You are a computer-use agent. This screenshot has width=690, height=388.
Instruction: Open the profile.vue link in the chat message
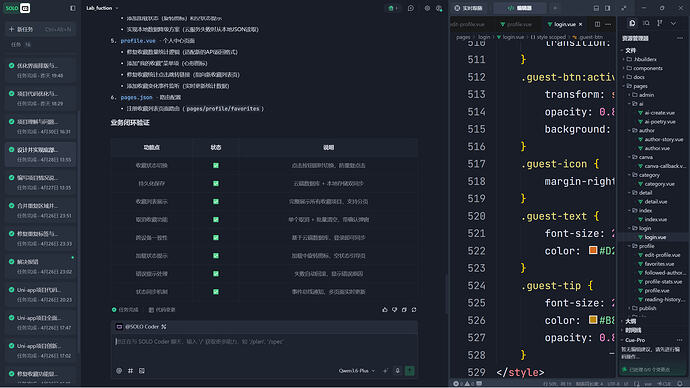138,40
